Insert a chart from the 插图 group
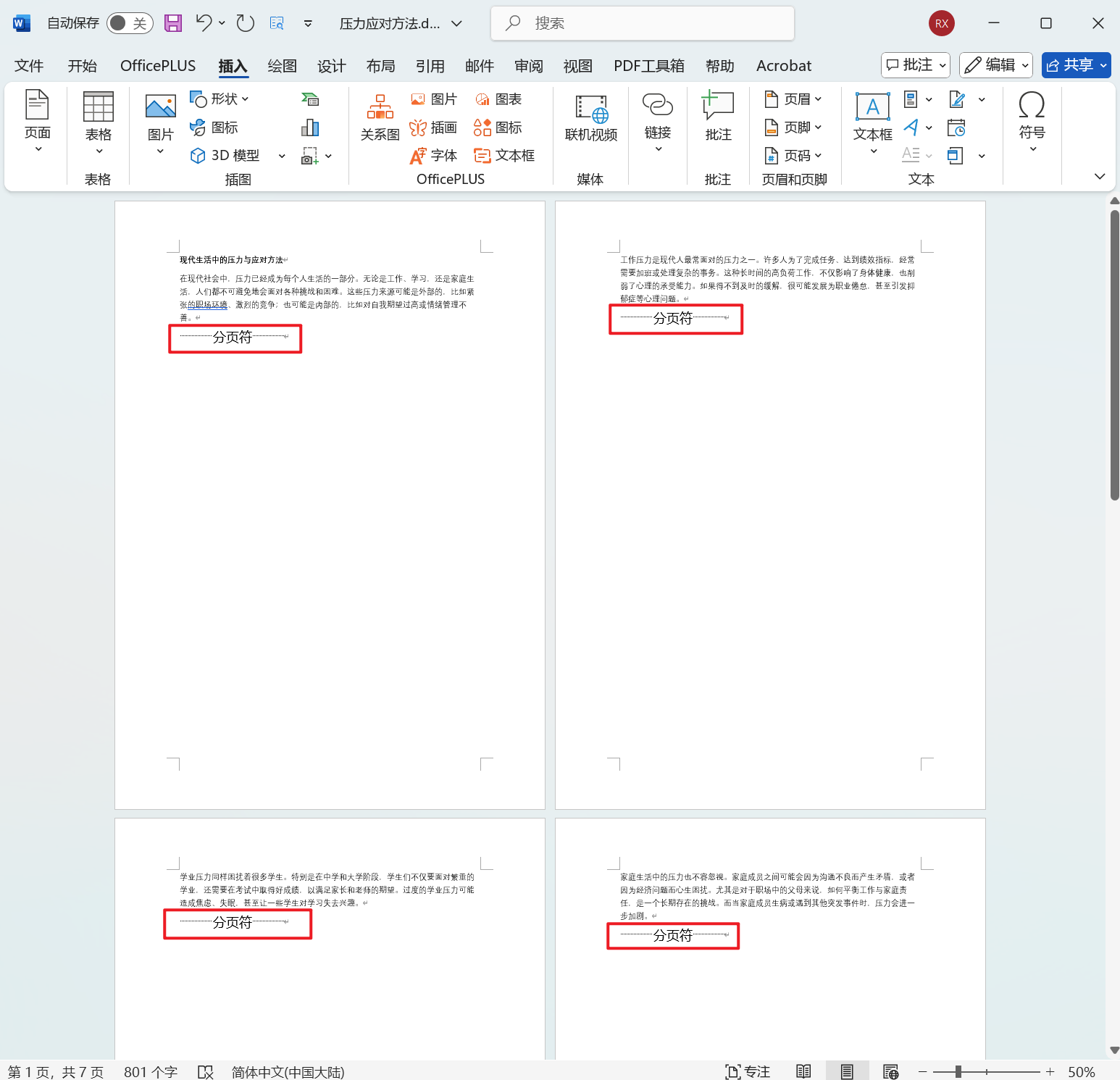 pyautogui.click(x=310, y=127)
